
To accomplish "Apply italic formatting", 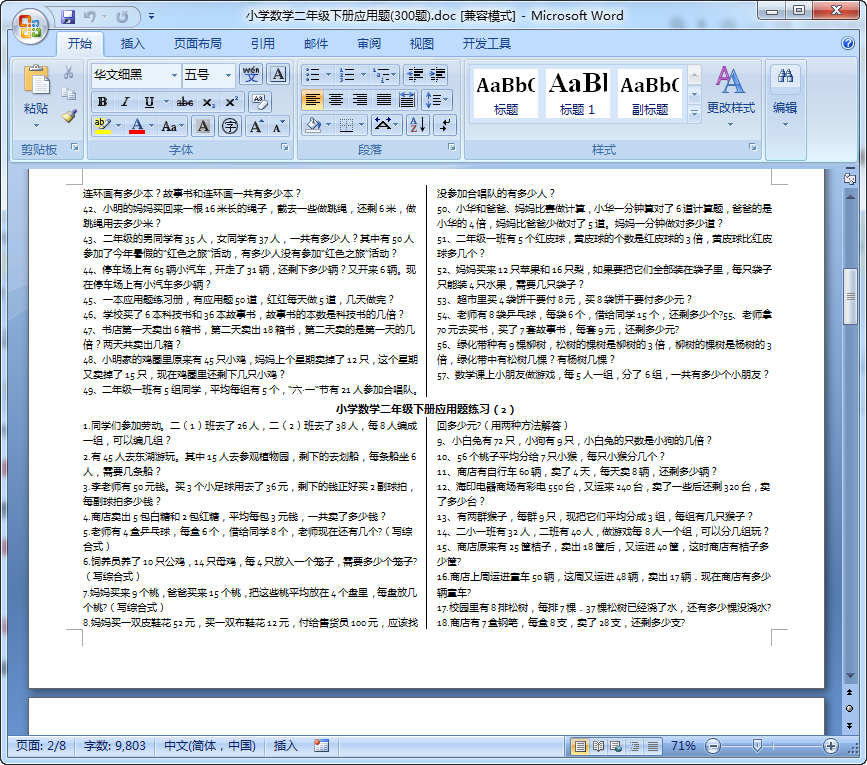I will pyautogui.click(x=126, y=102).
